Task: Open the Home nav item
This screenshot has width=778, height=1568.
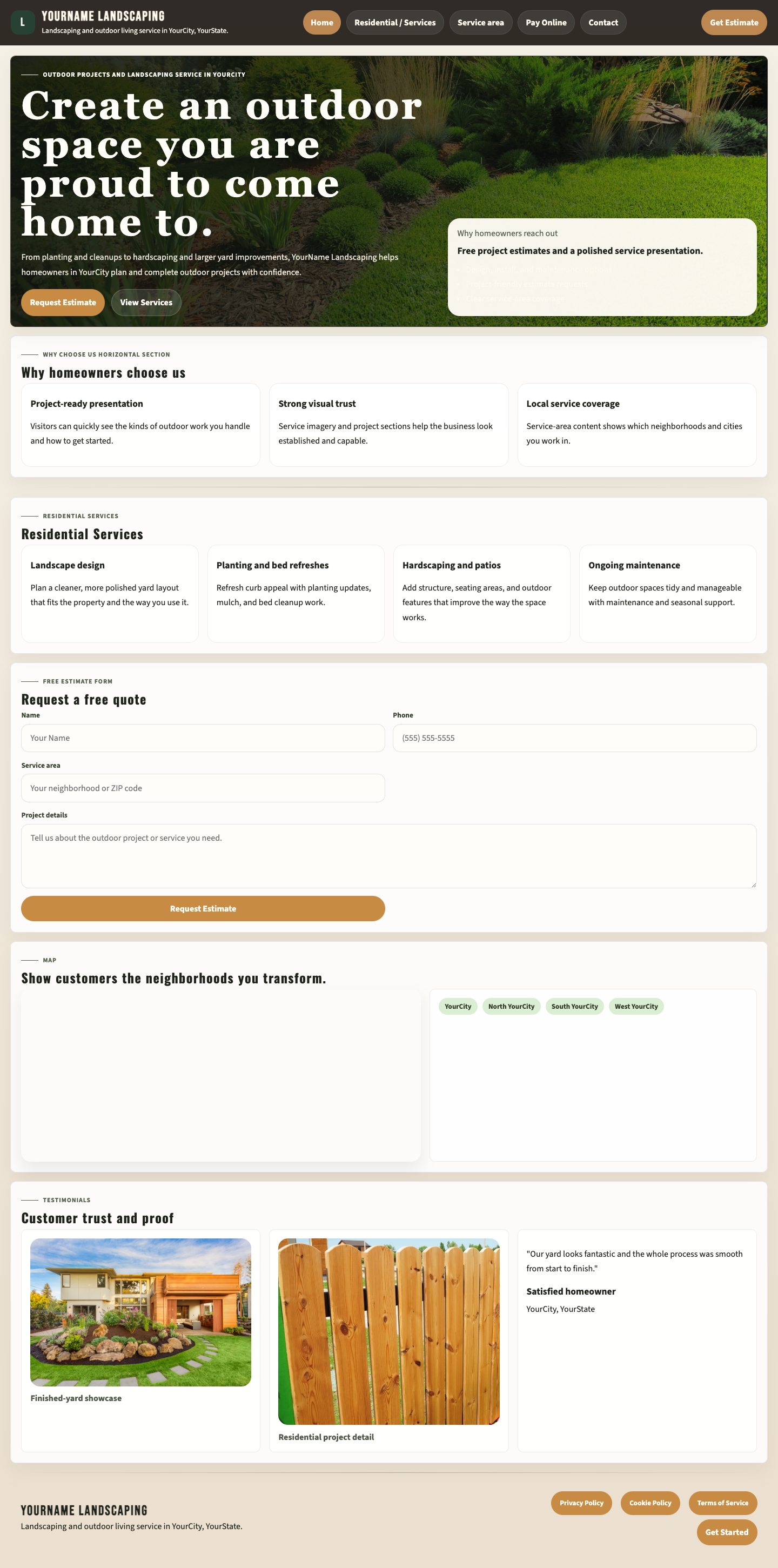Action: tap(321, 23)
